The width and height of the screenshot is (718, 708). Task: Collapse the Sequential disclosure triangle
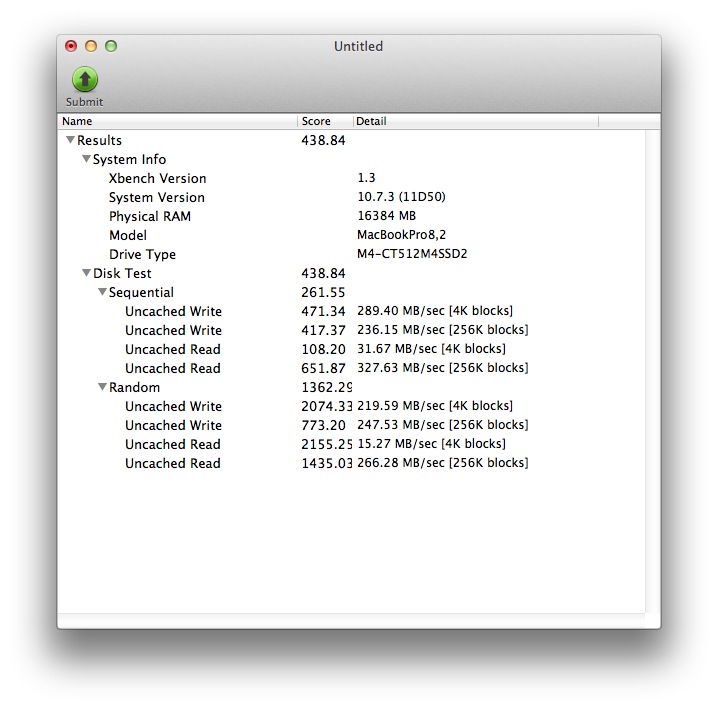click(x=102, y=292)
